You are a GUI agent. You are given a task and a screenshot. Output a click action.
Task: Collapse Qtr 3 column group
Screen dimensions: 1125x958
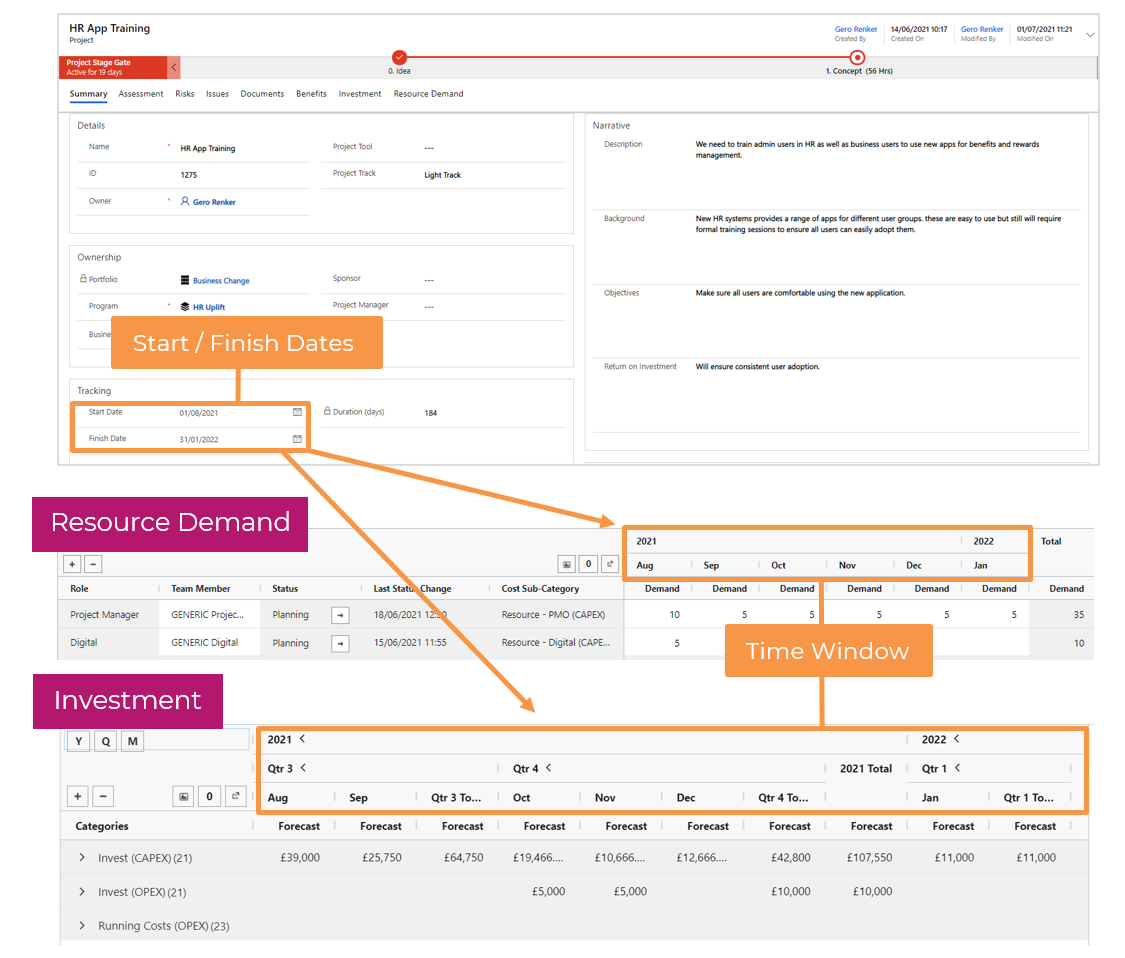click(303, 768)
